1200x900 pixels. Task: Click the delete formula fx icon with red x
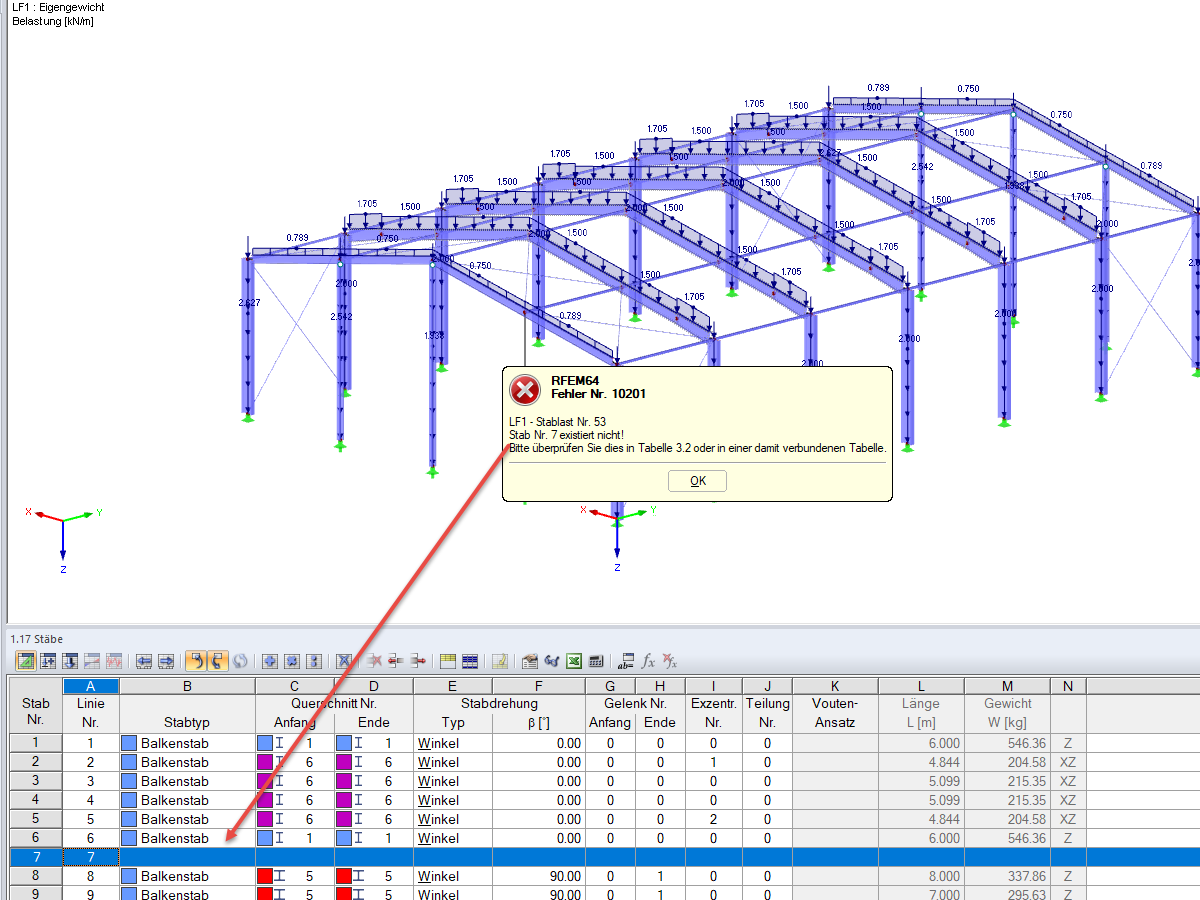click(671, 661)
